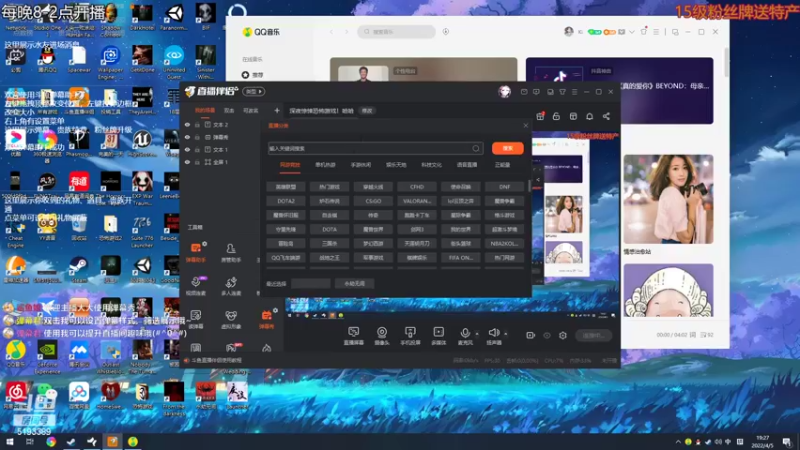Click the padlock icon in the top-right toolbar
This screenshot has width=800, height=450.
click(556, 116)
